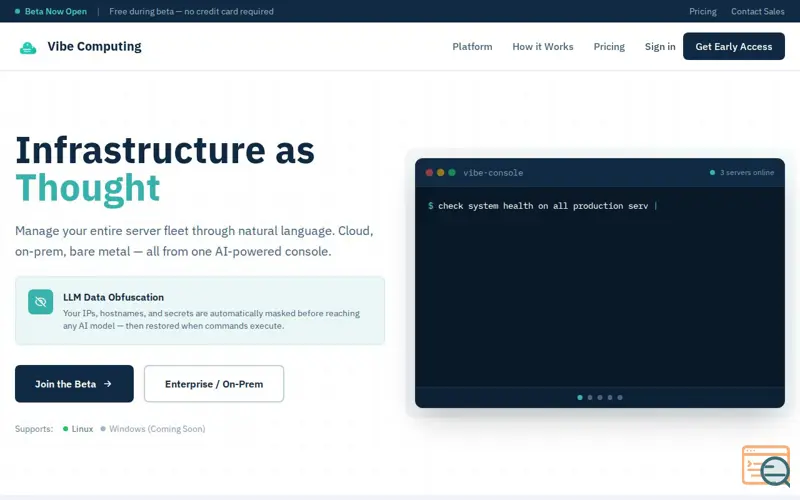Click the green Linux support indicator dot
This screenshot has height=500, width=800.
click(x=65, y=429)
